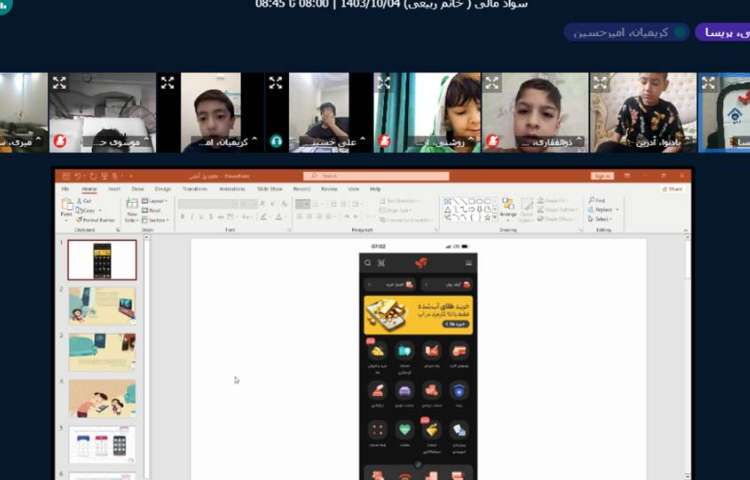
Task: Toggle Italic formatting
Action: tap(192, 217)
